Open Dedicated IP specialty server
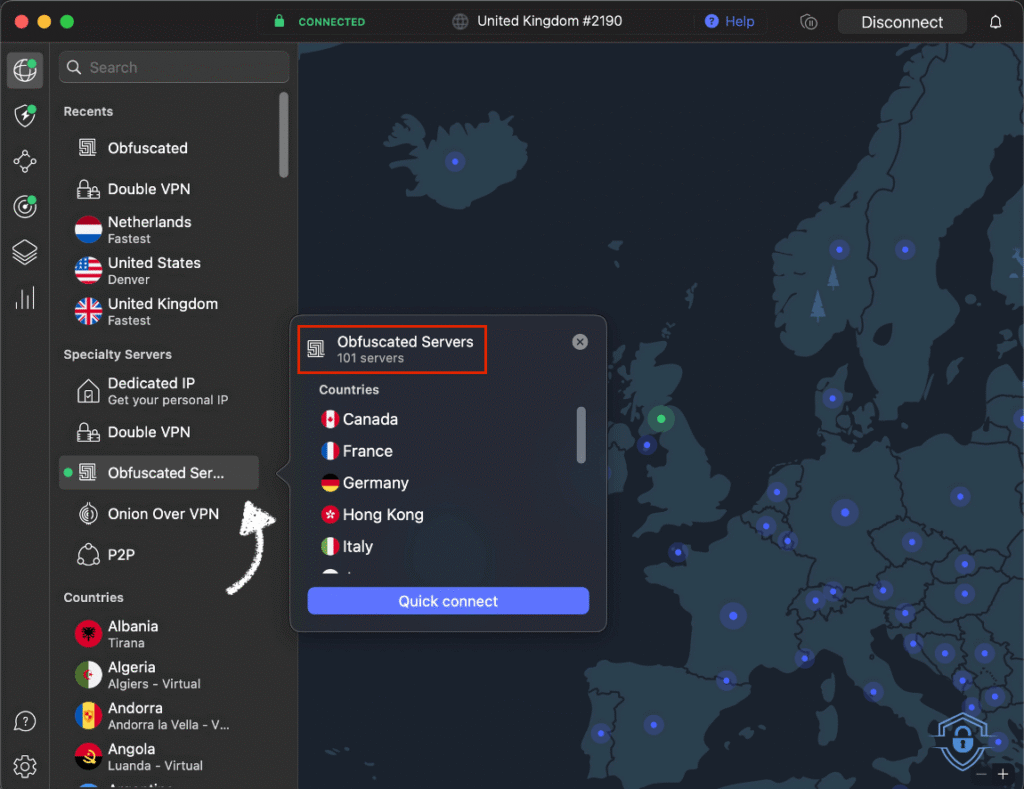This screenshot has width=1024, height=789. tap(159, 391)
